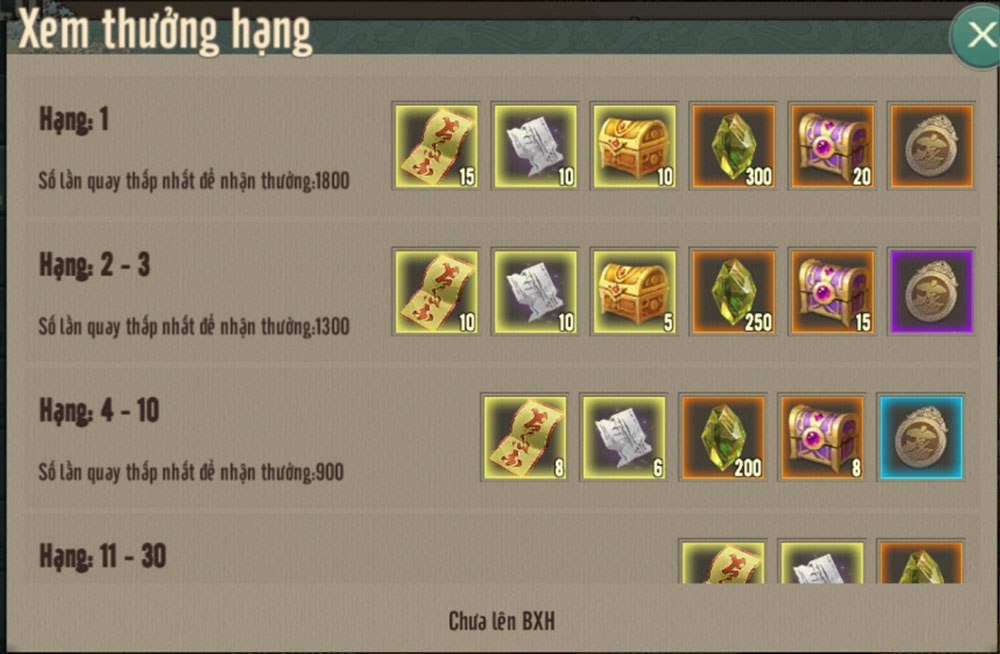Image resolution: width=1000 pixels, height=654 pixels.
Task: Click the green gem in the Hạng 11 - 30 row
Action: (x=921, y=561)
